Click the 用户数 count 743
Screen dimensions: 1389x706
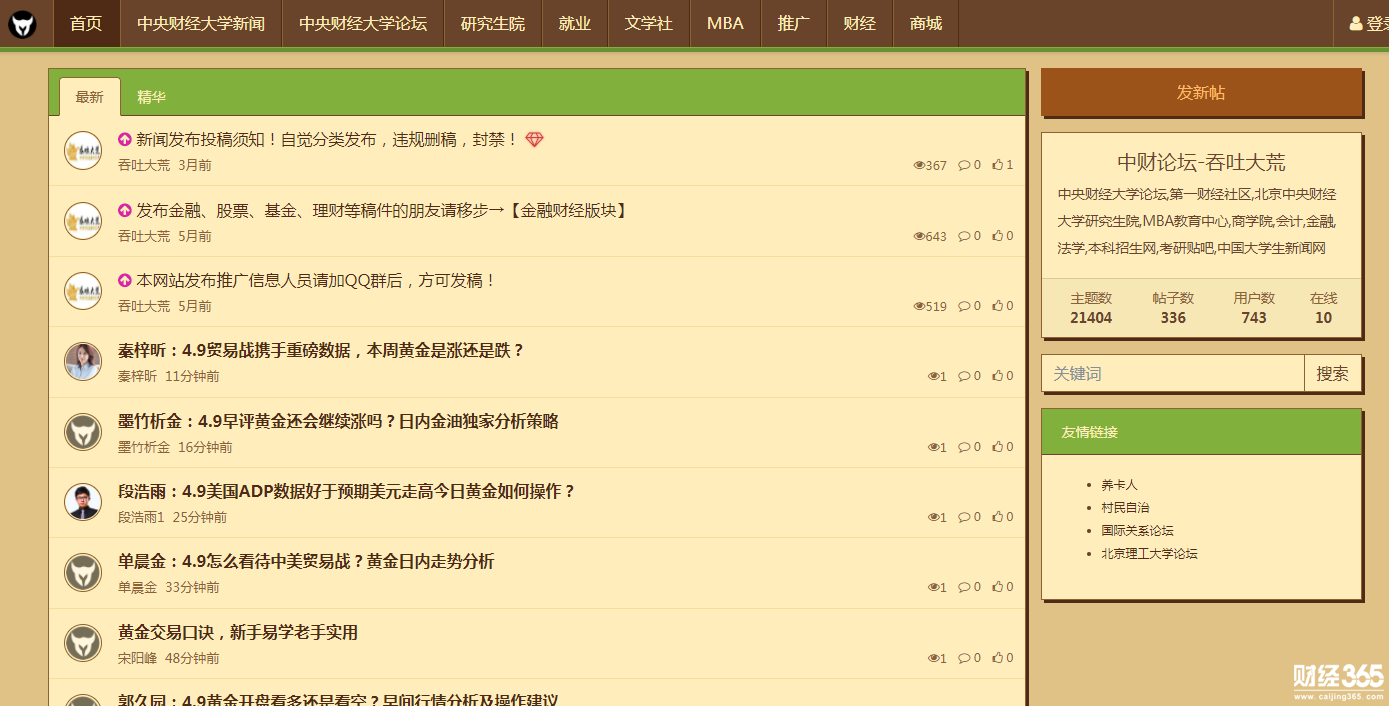point(1254,318)
